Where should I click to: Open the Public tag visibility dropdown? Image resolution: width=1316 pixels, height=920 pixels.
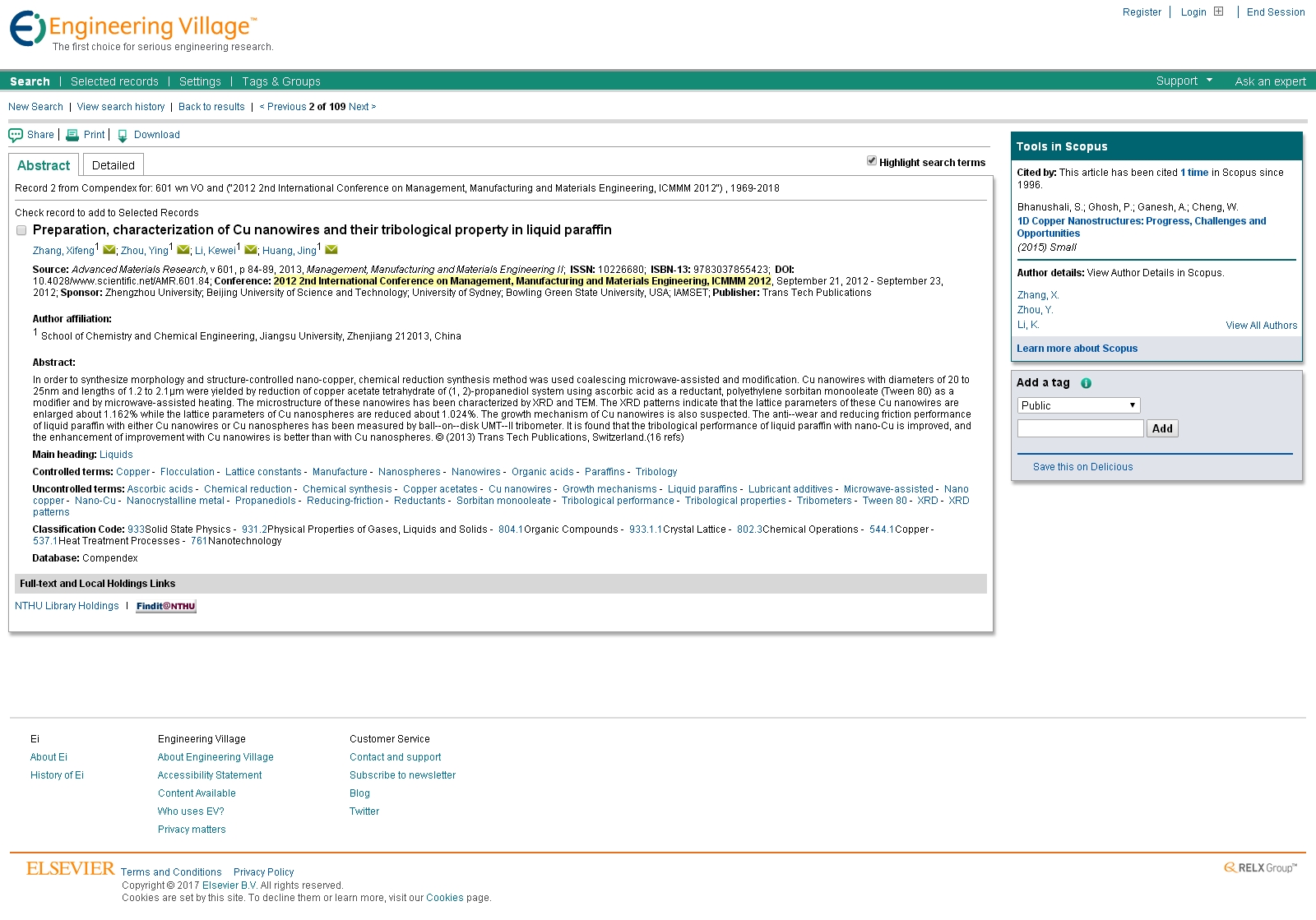tap(1078, 405)
